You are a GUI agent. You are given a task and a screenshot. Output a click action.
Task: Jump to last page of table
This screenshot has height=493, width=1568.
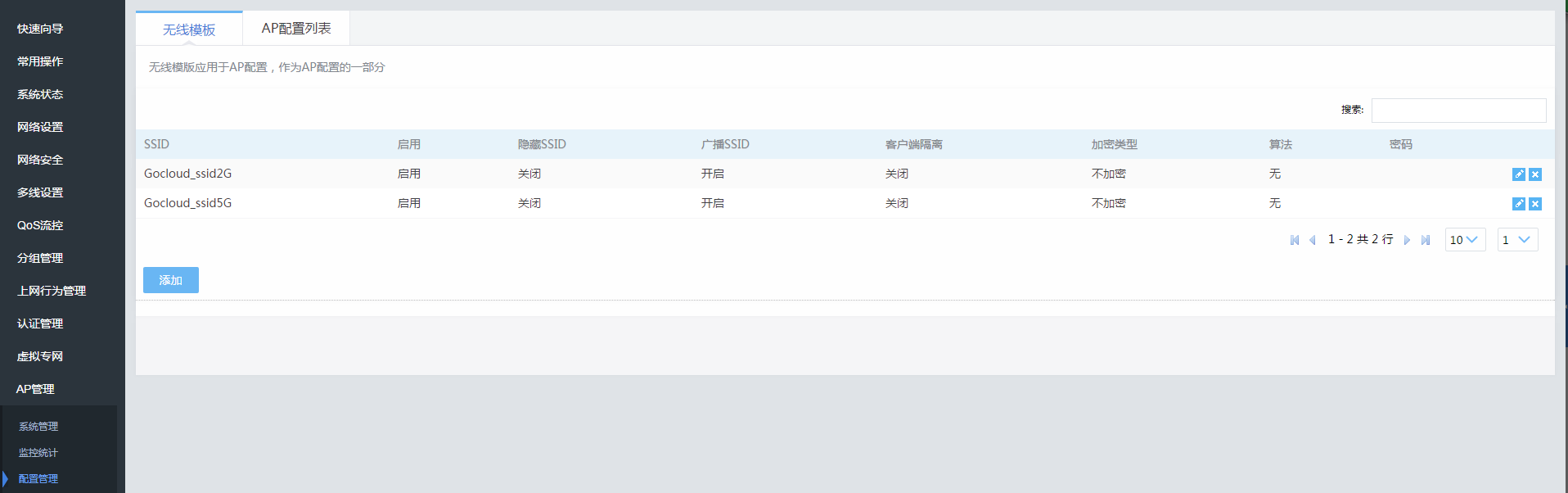click(x=1426, y=240)
